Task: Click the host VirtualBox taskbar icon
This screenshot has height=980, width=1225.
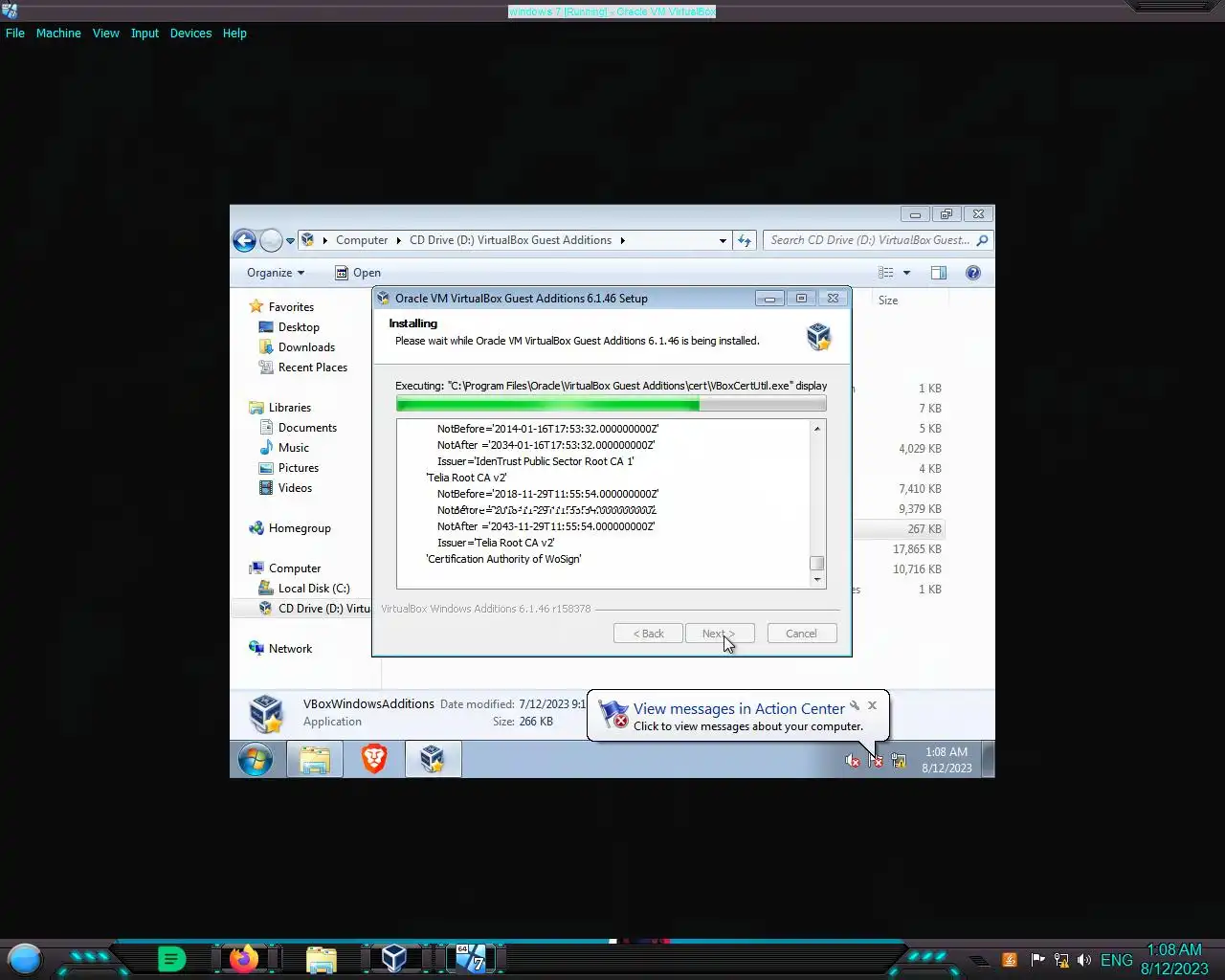Action: (x=394, y=958)
